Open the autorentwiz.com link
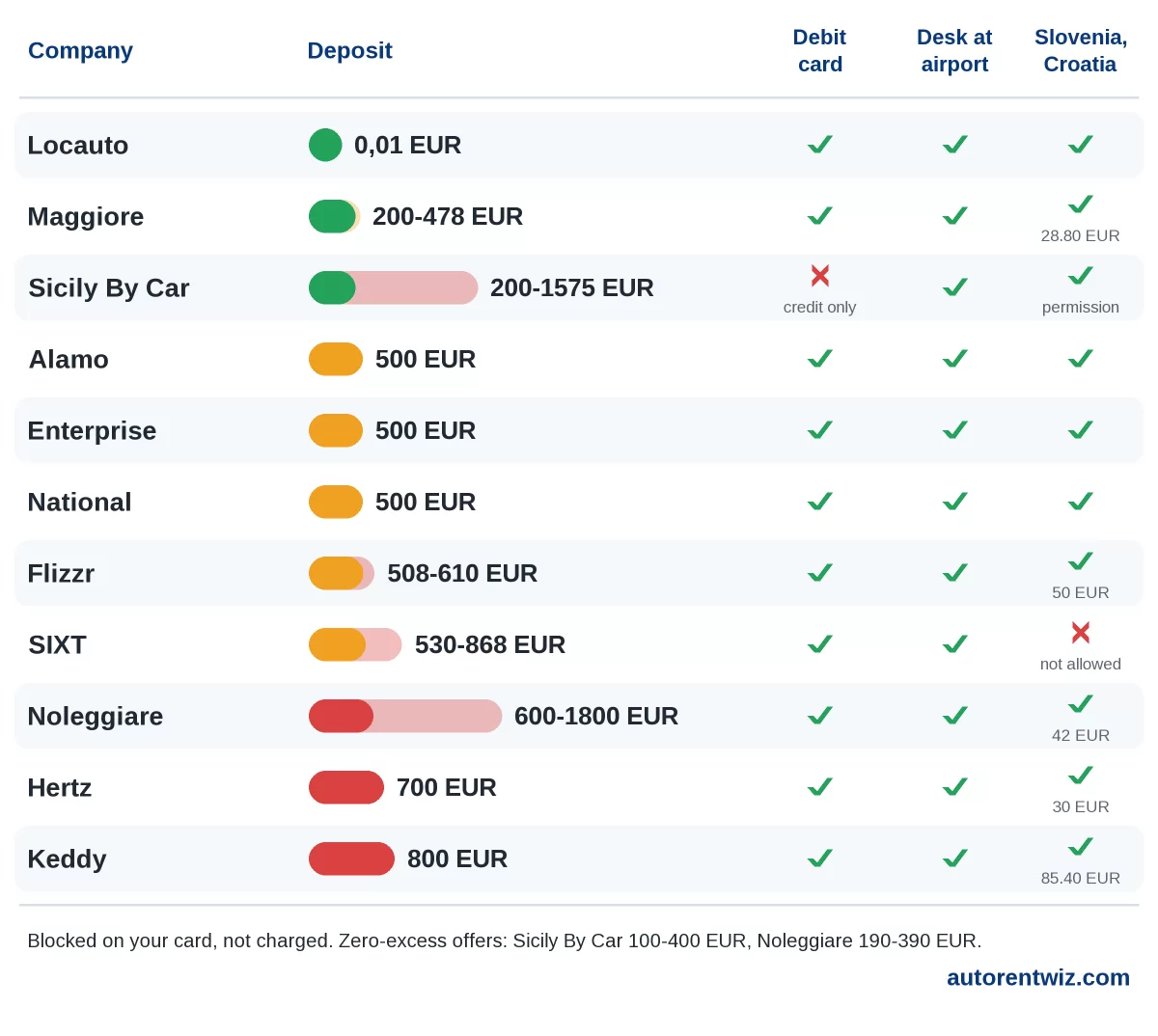The width and height of the screenshot is (1158, 1036). tap(1038, 977)
